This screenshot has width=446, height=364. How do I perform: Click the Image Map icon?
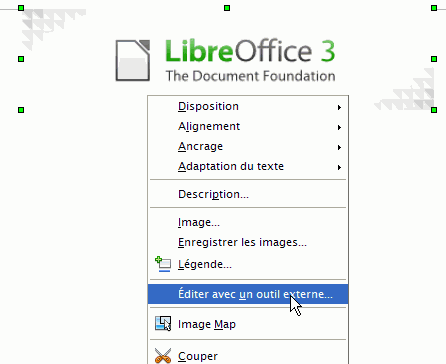pos(163,323)
